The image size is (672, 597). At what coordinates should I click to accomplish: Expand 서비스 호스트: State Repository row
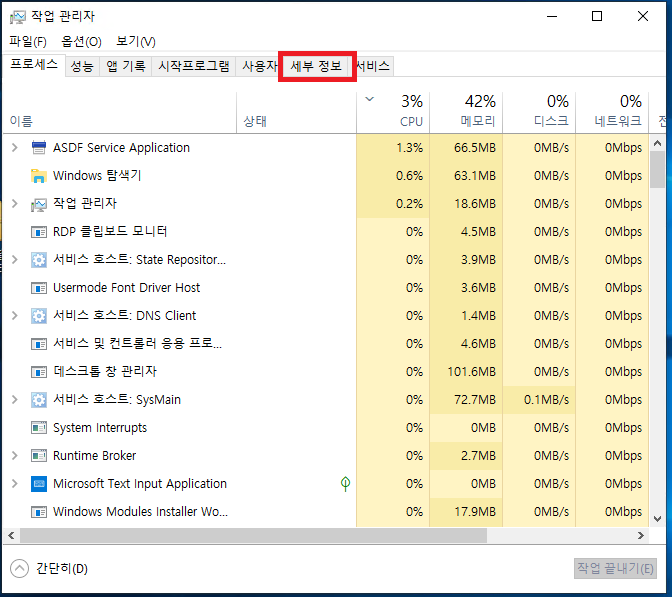click(x=15, y=259)
